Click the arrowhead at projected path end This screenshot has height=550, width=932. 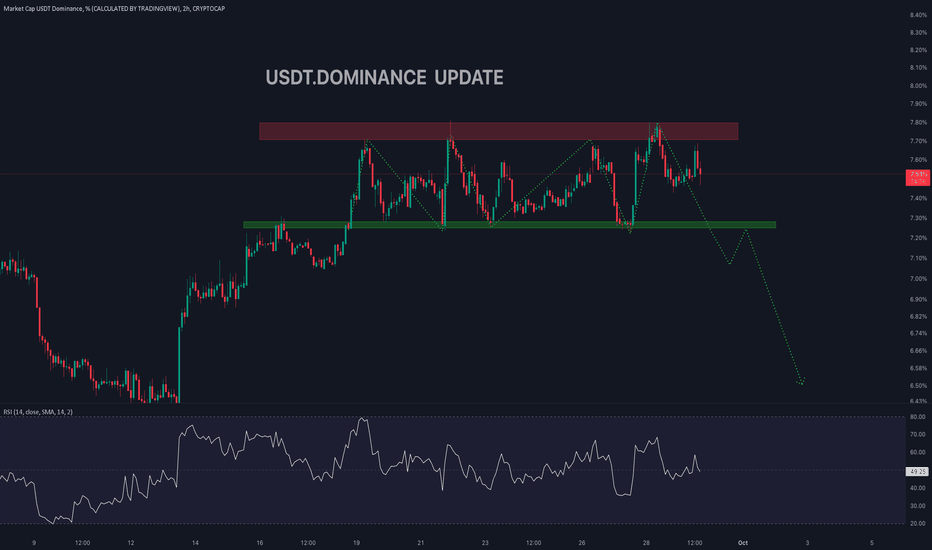click(x=801, y=382)
